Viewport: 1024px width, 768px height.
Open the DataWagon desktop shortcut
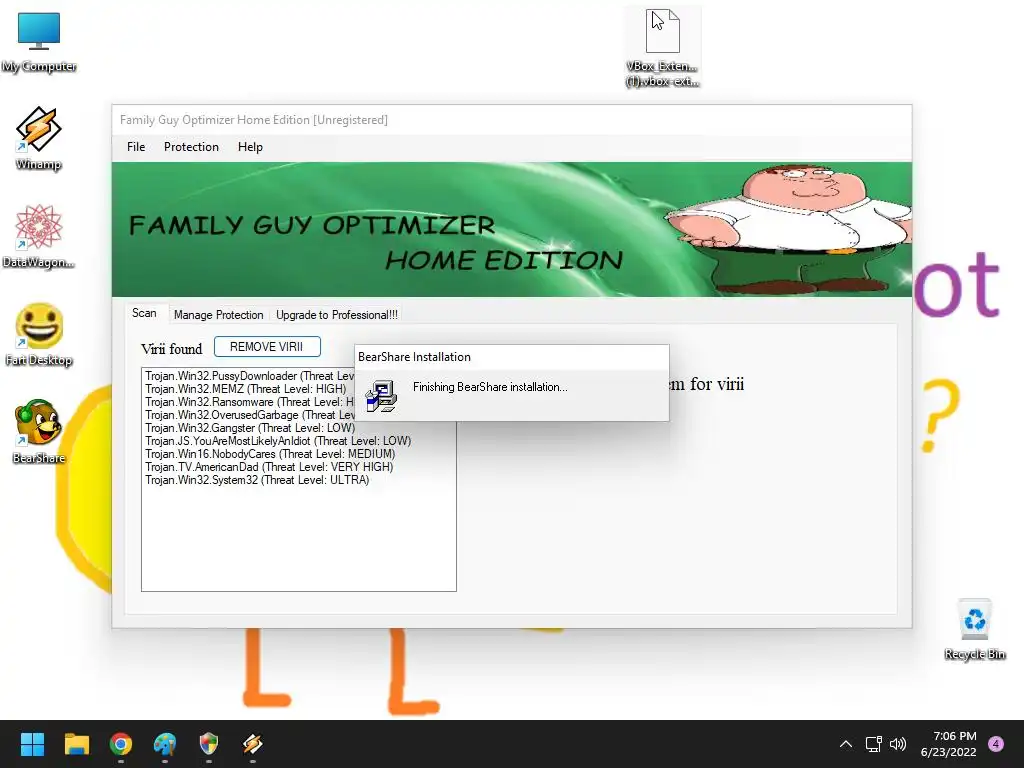(x=39, y=236)
